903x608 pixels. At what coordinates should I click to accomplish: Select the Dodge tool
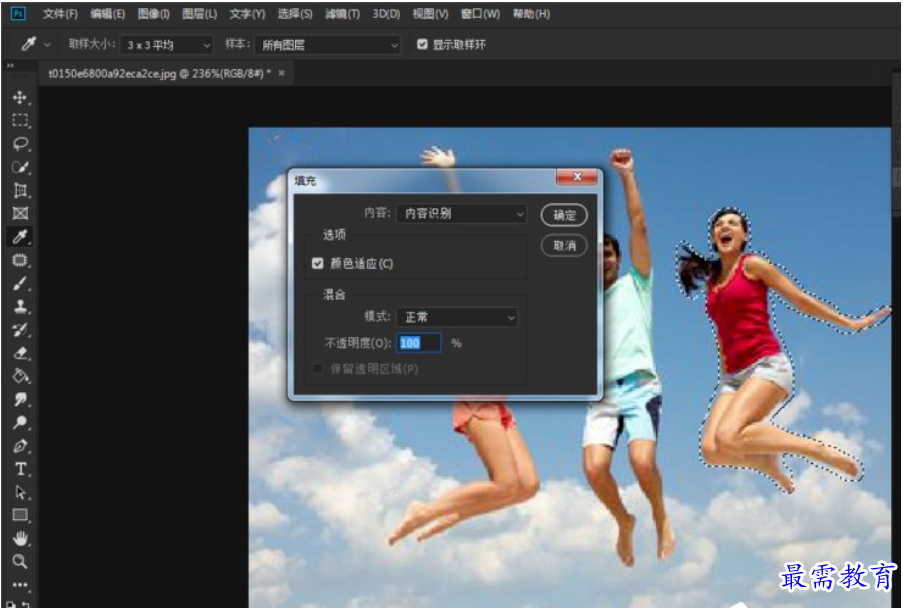click(x=20, y=422)
